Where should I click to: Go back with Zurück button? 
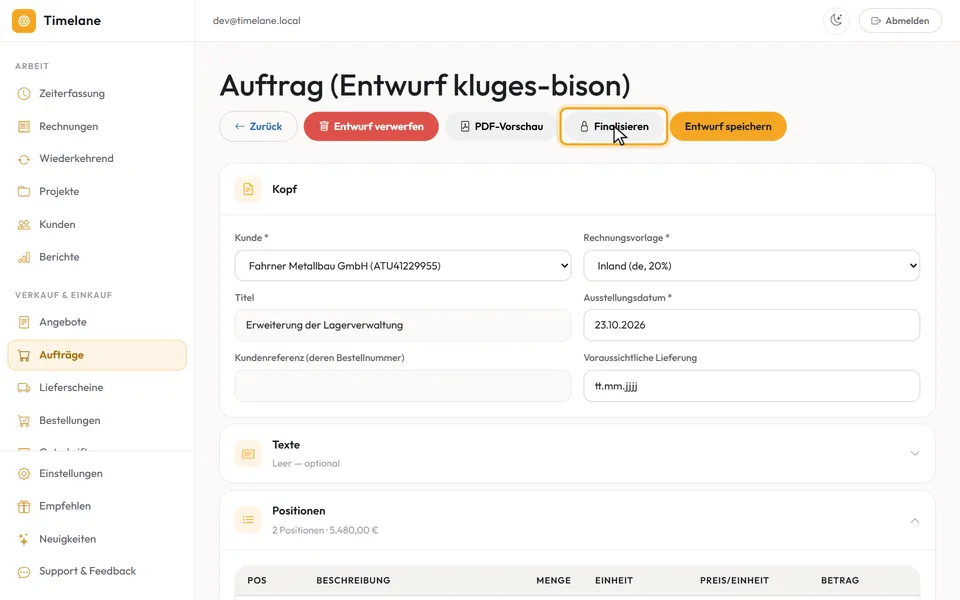[258, 127]
